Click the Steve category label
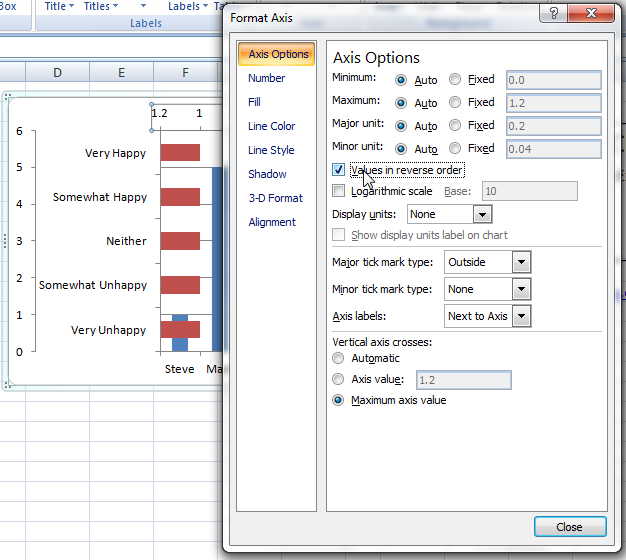This screenshot has height=560, width=626. 179,369
